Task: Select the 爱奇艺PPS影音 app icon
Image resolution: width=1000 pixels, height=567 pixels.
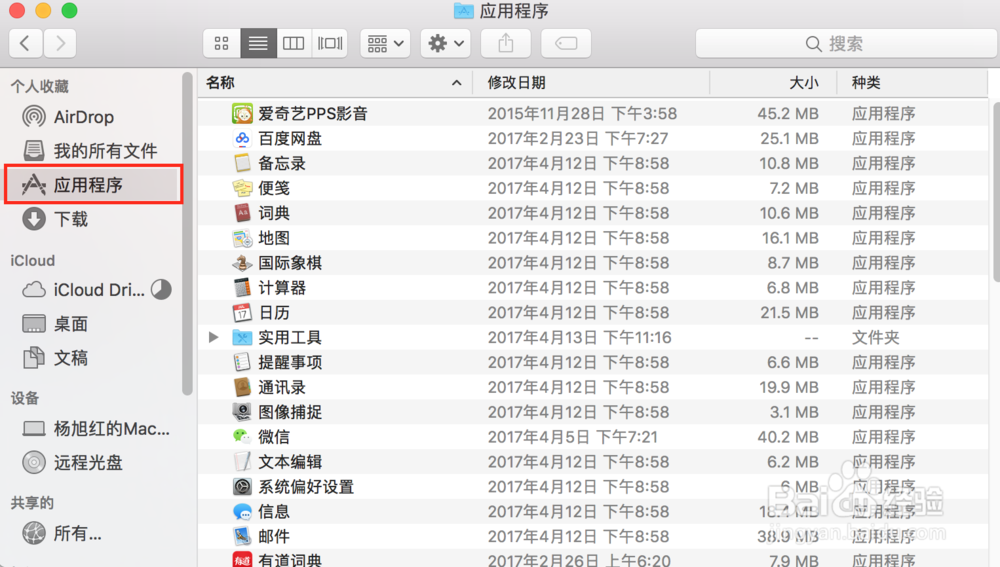Action: pos(242,114)
